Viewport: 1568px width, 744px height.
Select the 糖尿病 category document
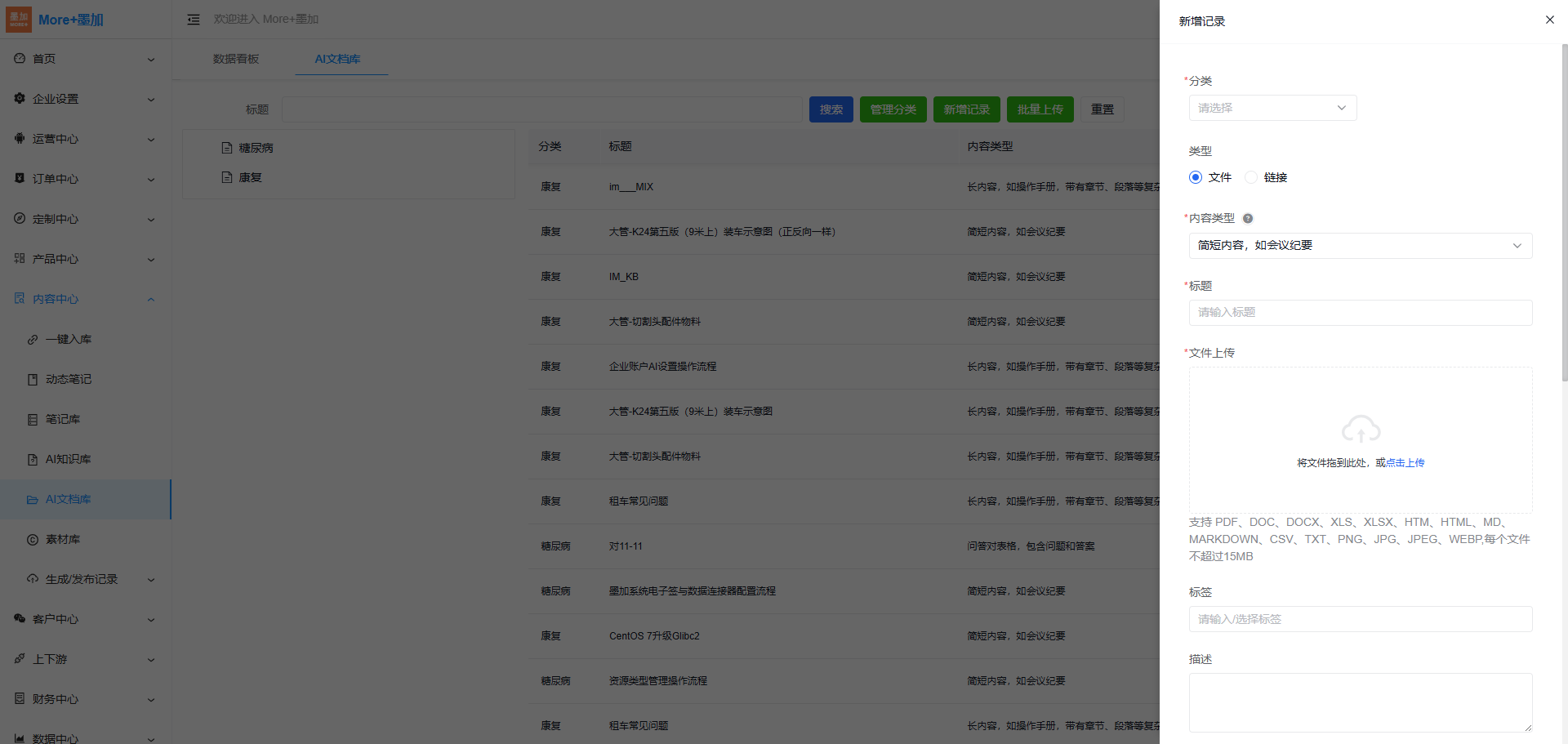pos(255,148)
